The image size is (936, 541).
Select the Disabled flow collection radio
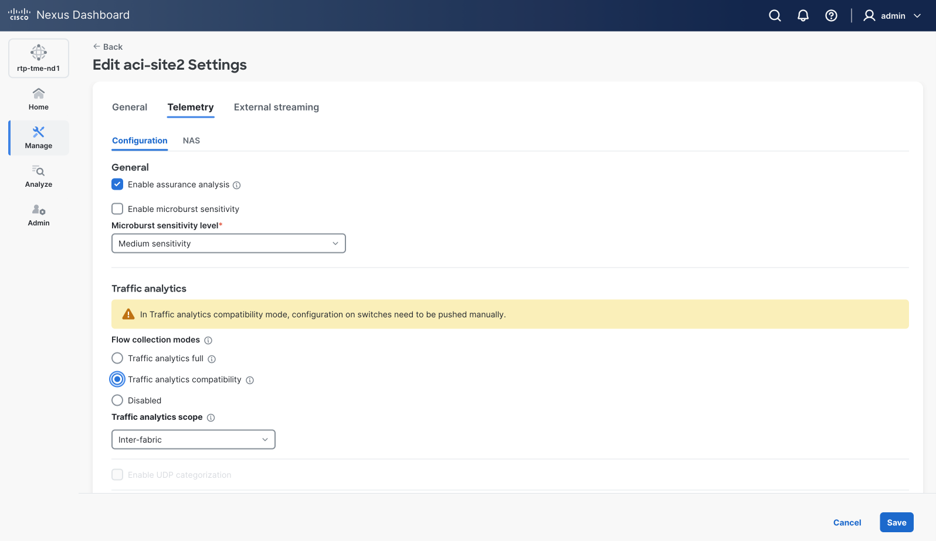[x=117, y=400]
